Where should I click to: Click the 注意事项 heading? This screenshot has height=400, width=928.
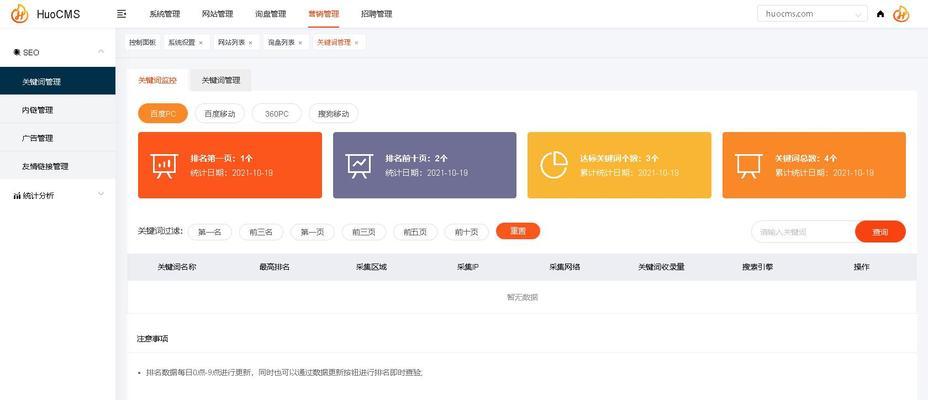152,339
